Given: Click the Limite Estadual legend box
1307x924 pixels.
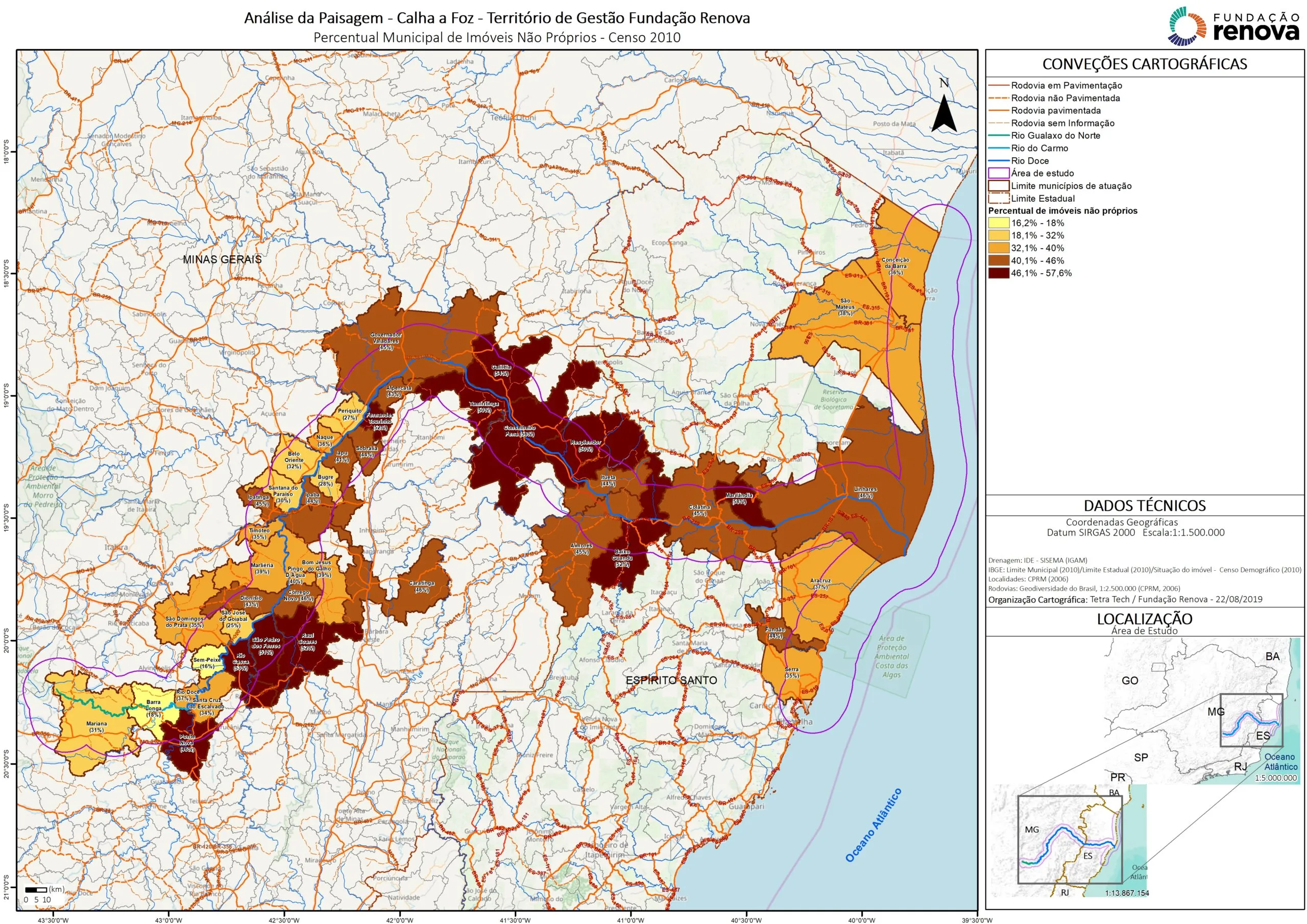Looking at the screenshot, I should click(x=999, y=198).
